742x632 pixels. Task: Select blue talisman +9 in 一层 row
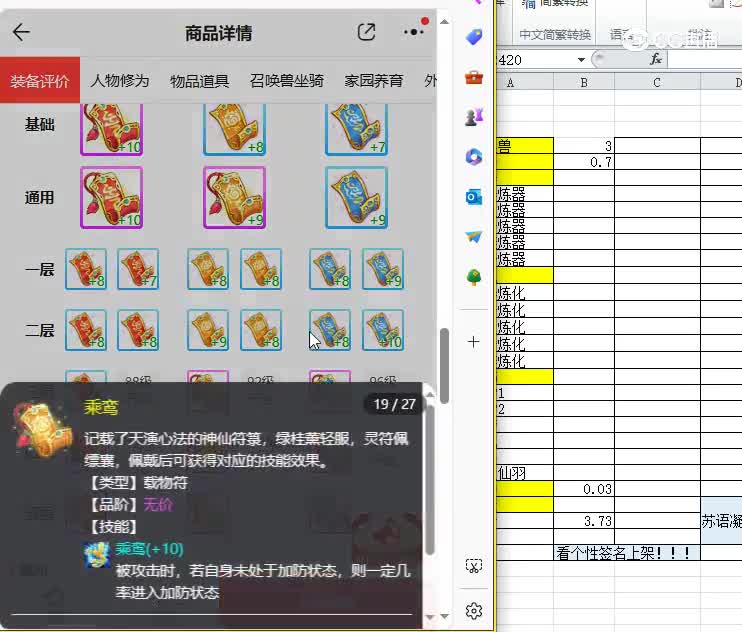[383, 269]
